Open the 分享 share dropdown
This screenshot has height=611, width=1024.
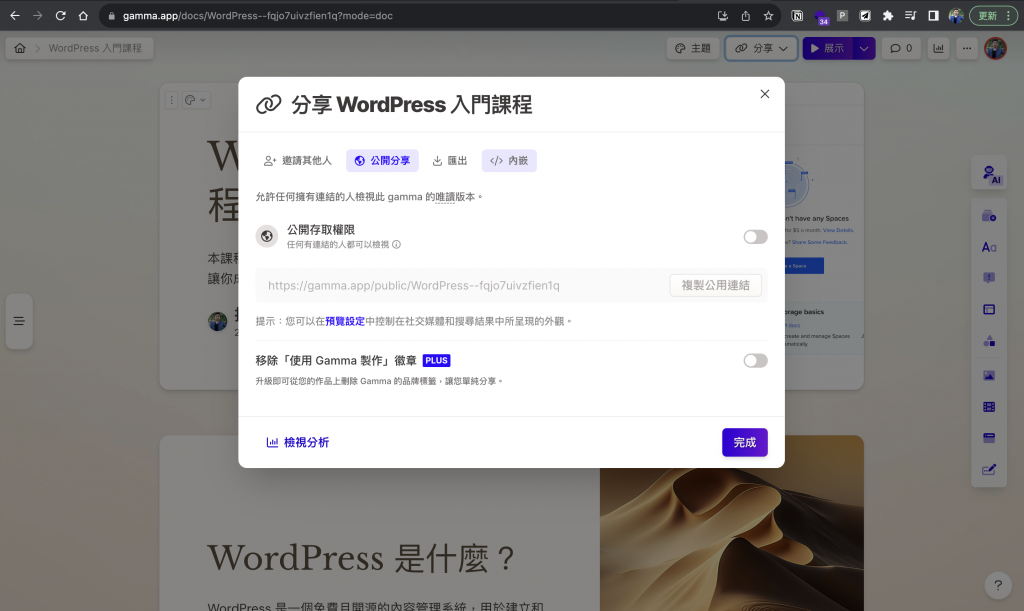click(x=761, y=48)
